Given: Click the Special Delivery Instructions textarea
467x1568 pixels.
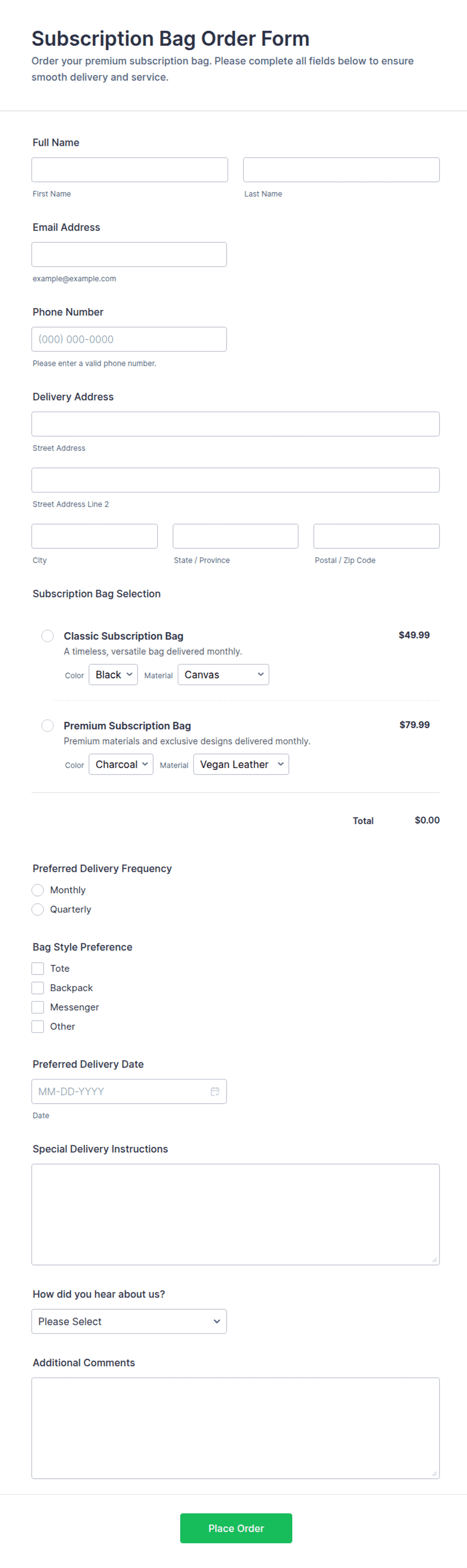Looking at the screenshot, I should (x=236, y=1214).
